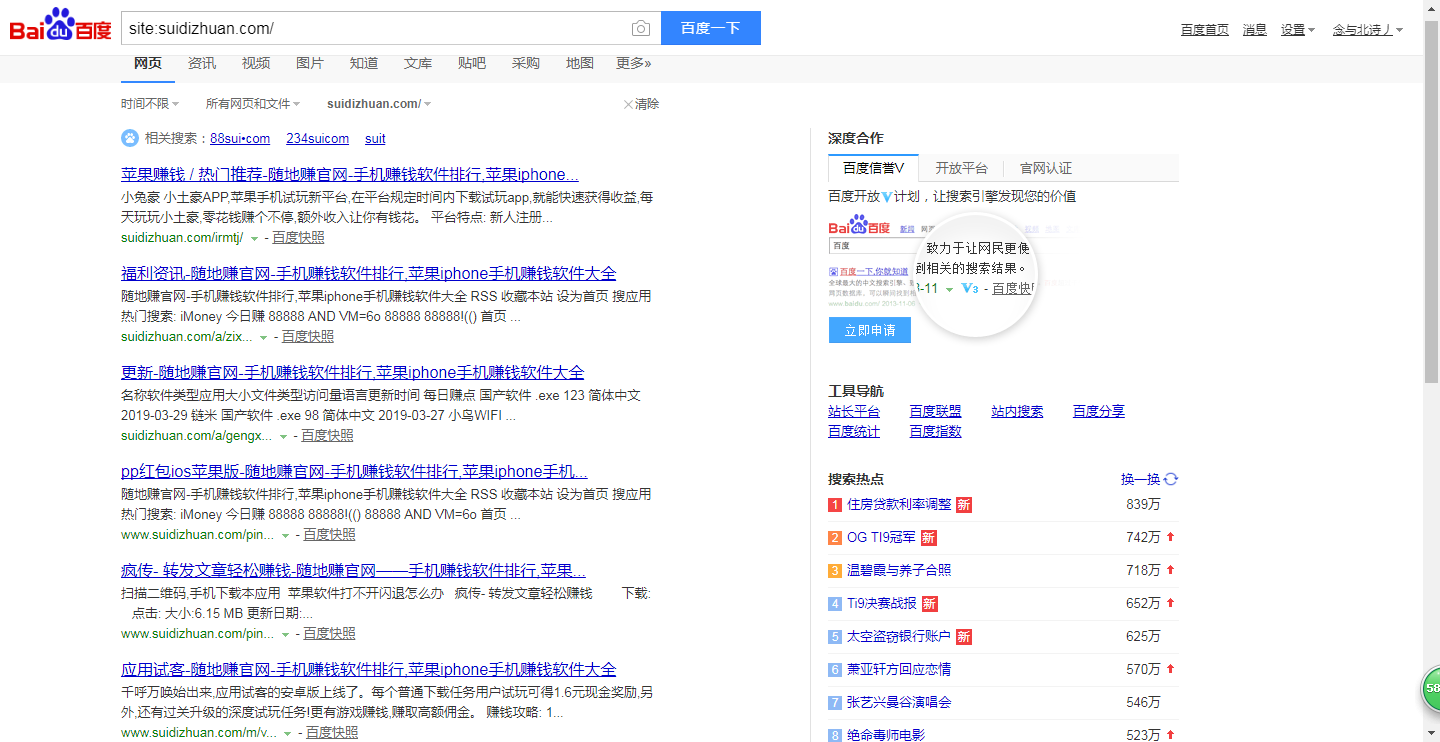The width and height of the screenshot is (1440, 742).
Task: Expand arrow next to suidizhuan.com/a/gengx... result
Action: [x=284, y=436]
